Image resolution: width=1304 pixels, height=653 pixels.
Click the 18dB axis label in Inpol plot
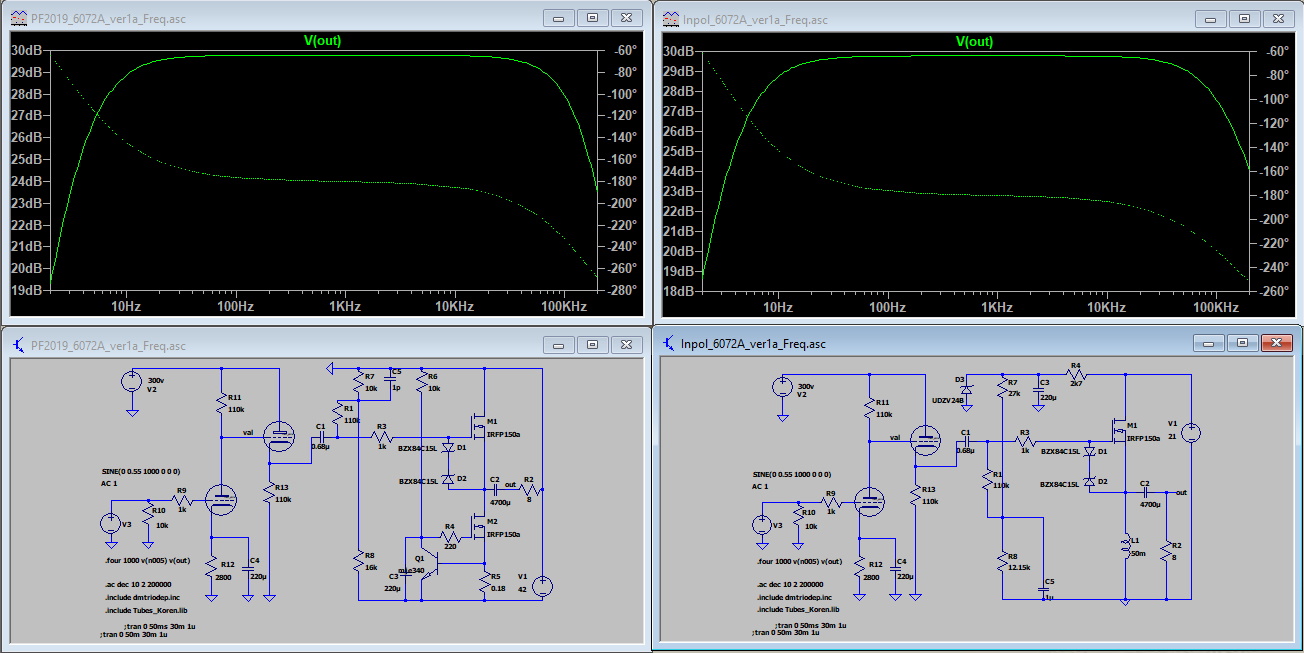[x=677, y=291]
